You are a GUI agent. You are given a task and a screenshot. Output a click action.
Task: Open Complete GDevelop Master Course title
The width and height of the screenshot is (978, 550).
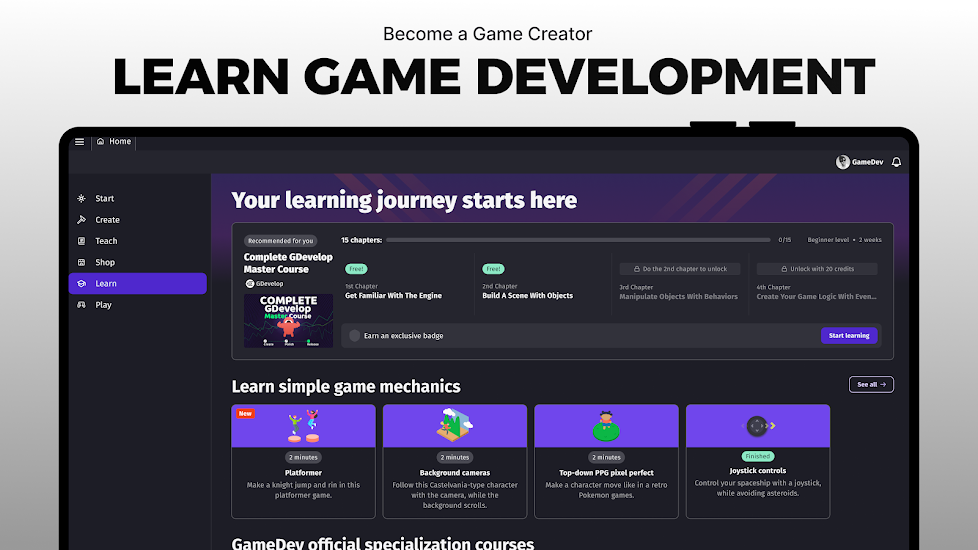288,263
